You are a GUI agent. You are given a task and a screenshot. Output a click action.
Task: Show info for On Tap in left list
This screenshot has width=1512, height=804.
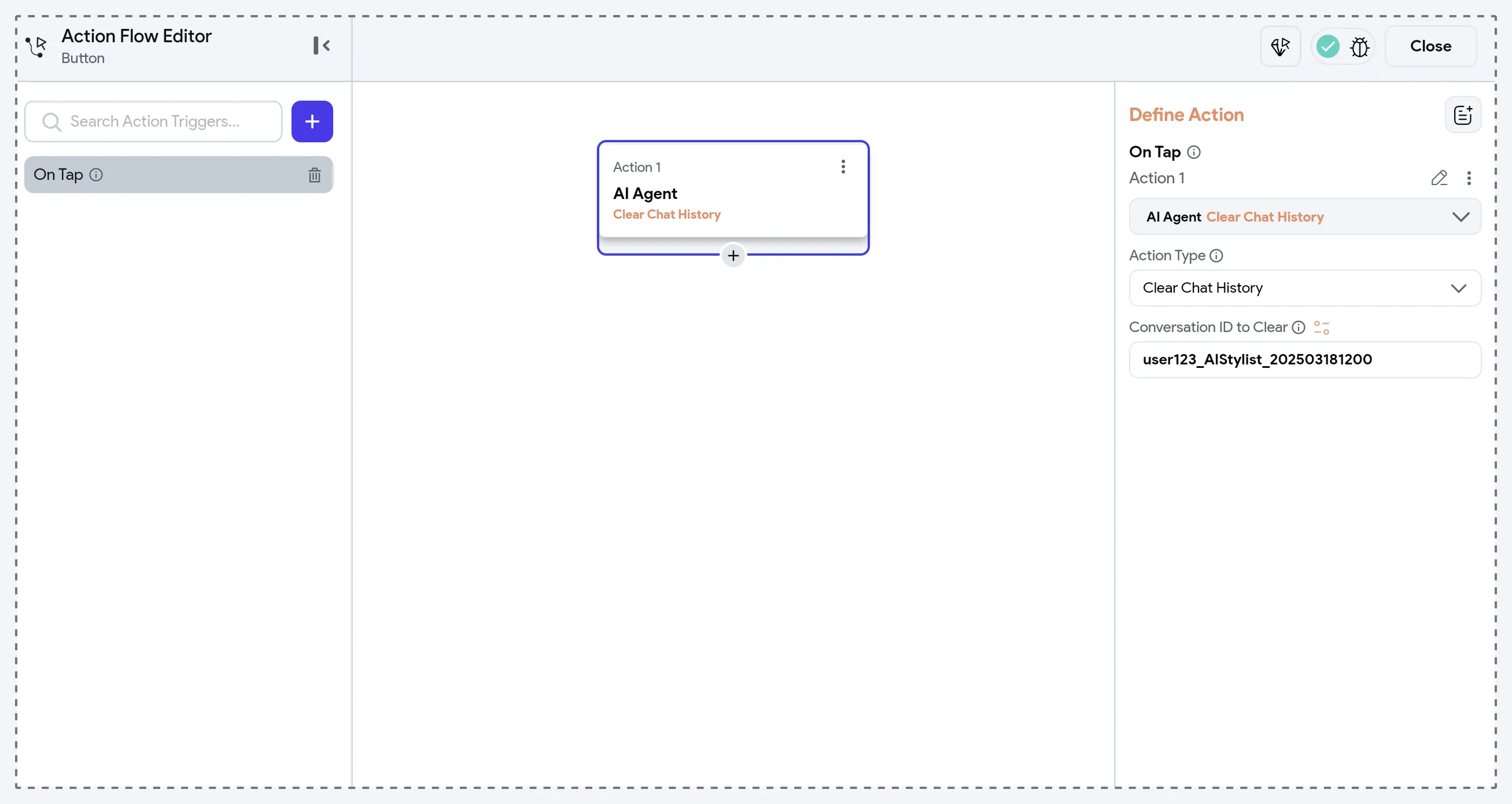(95, 174)
